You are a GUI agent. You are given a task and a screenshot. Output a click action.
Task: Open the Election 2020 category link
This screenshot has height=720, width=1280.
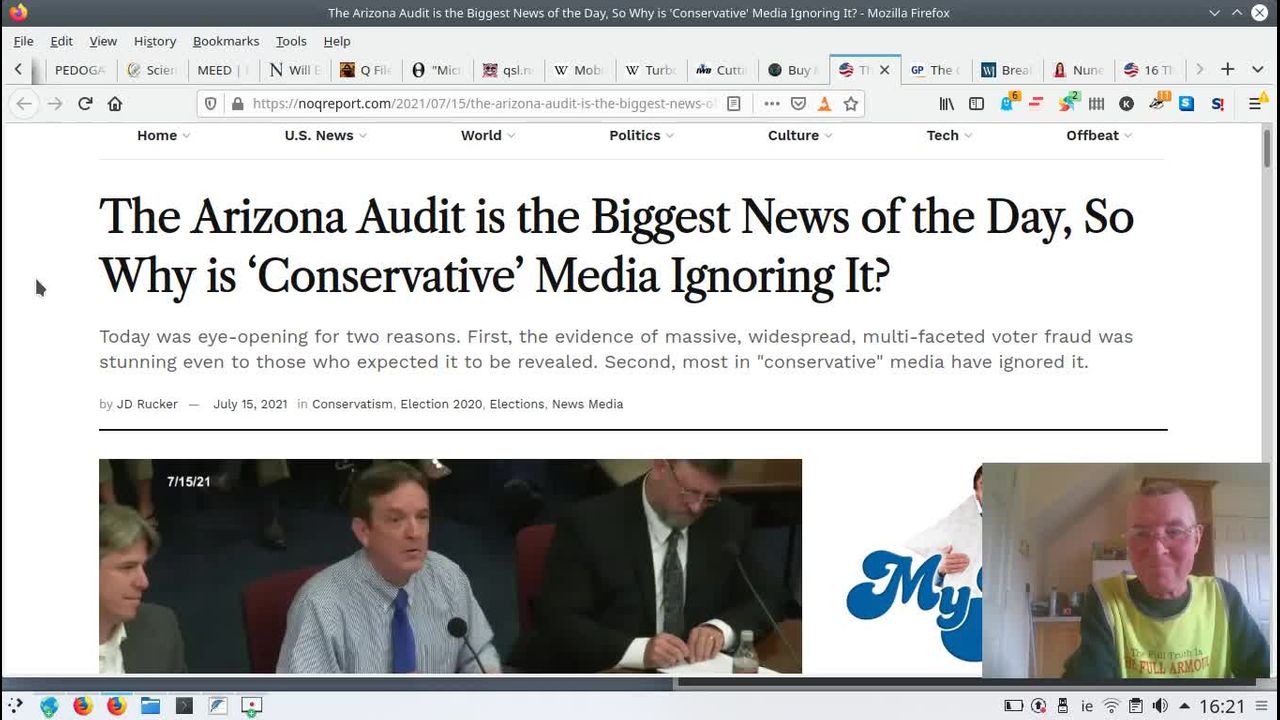click(441, 404)
